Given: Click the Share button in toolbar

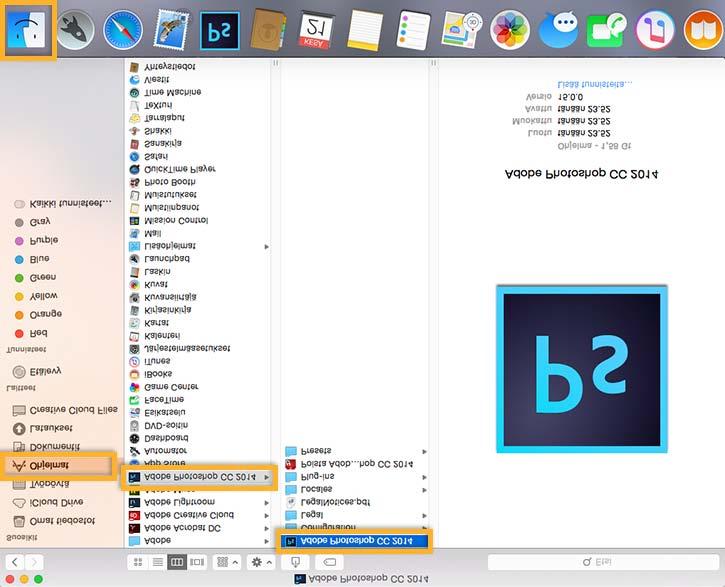Looking at the screenshot, I should point(295,562).
